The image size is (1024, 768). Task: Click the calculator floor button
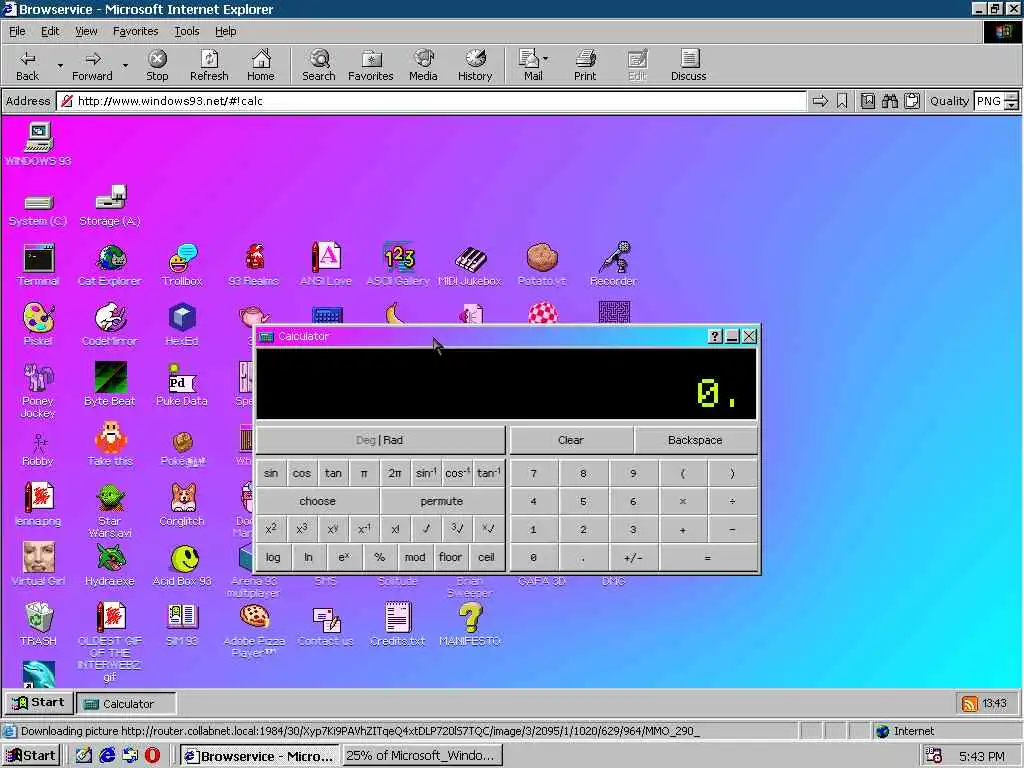pos(451,557)
